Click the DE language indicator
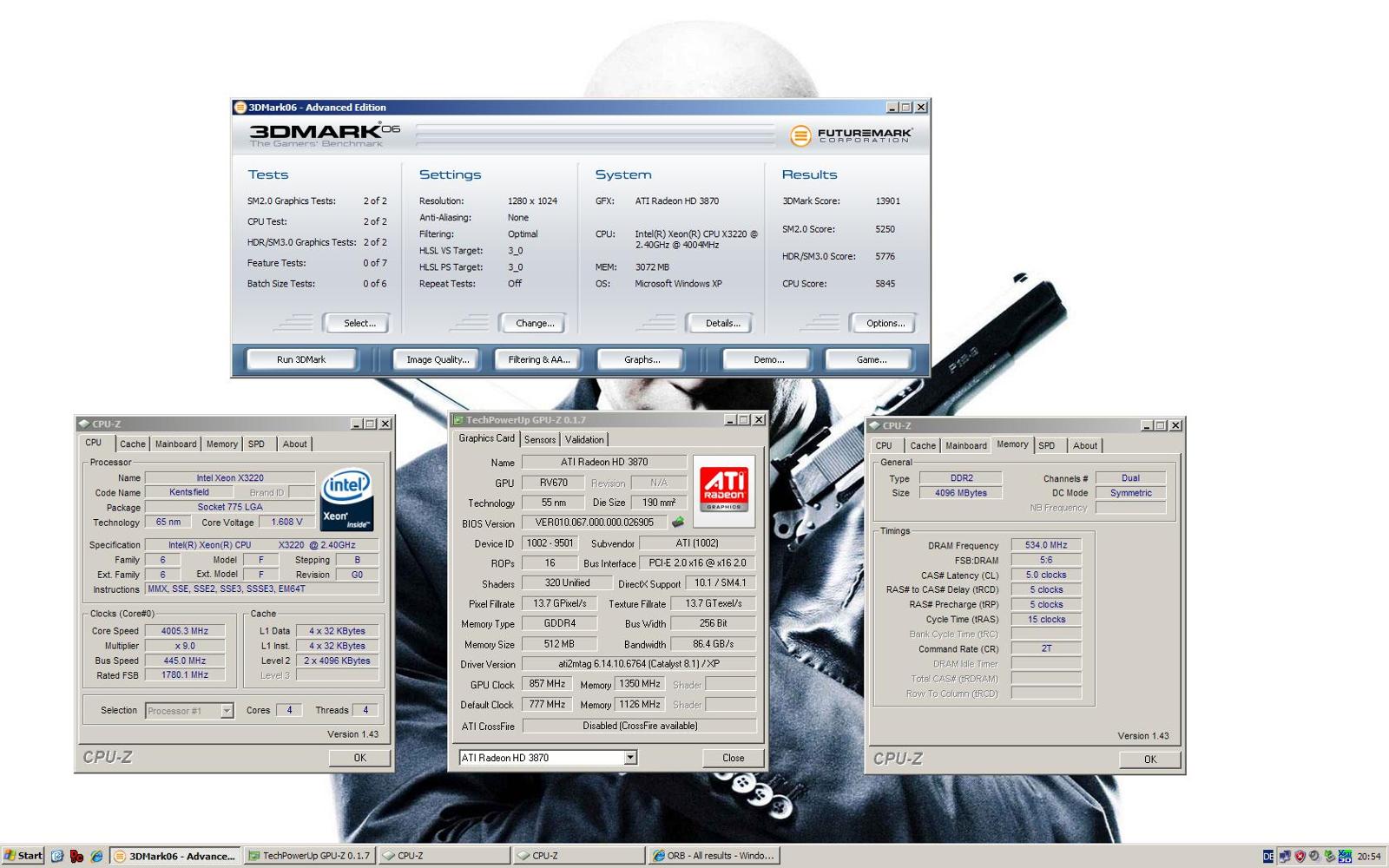1389x868 pixels. point(1268,857)
